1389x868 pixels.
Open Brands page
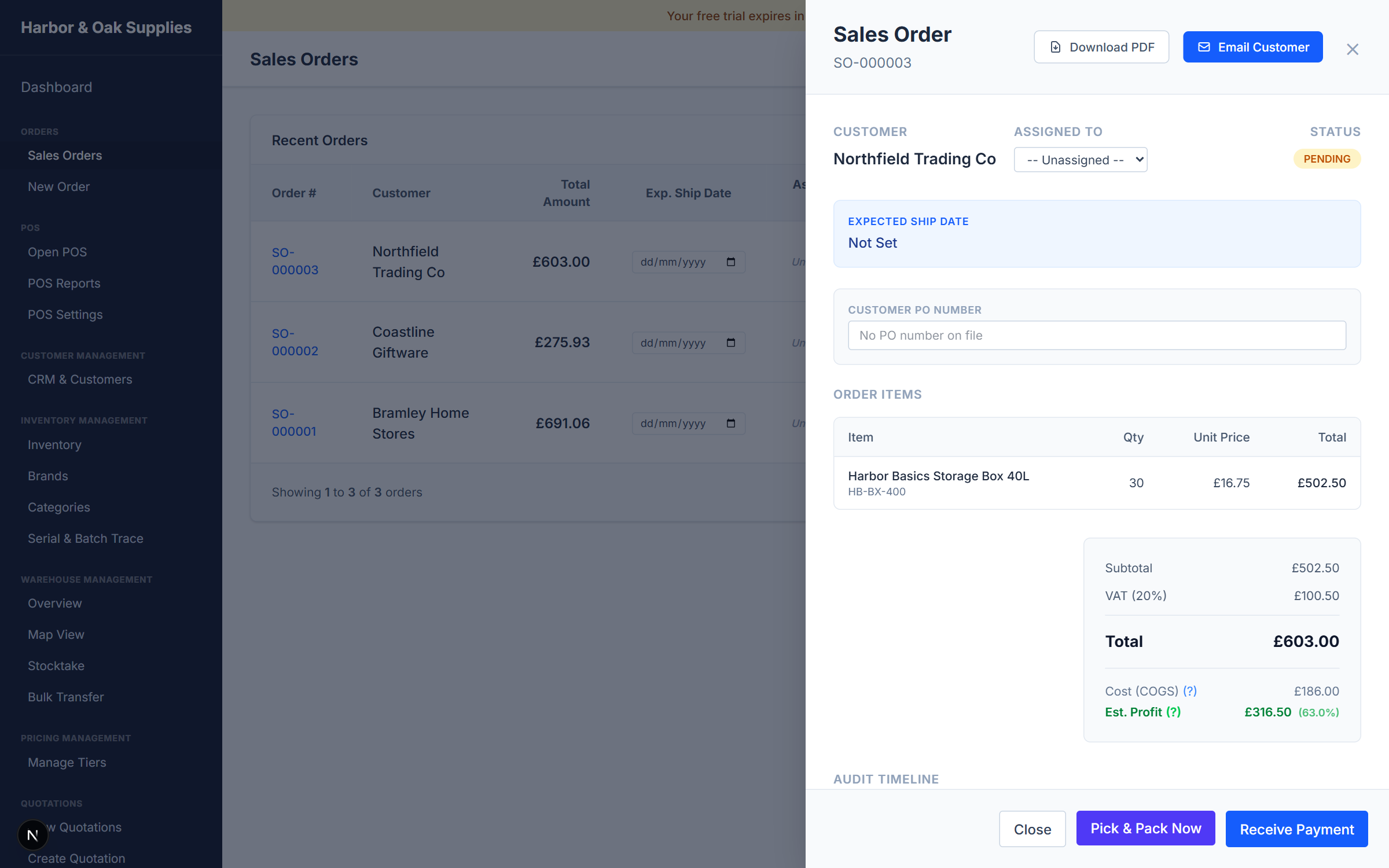tap(48, 476)
